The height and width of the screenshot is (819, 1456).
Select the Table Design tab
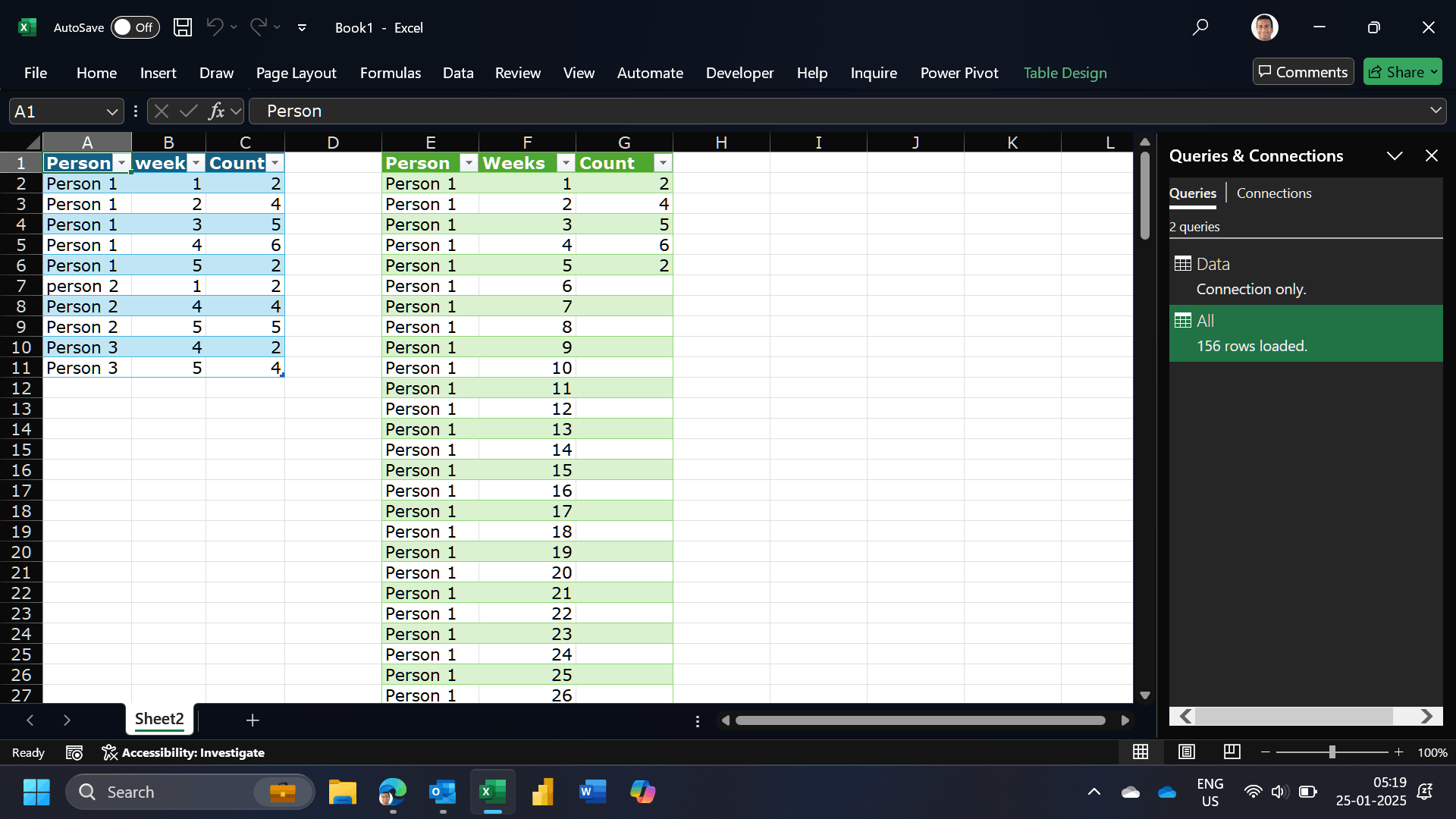[1065, 73]
